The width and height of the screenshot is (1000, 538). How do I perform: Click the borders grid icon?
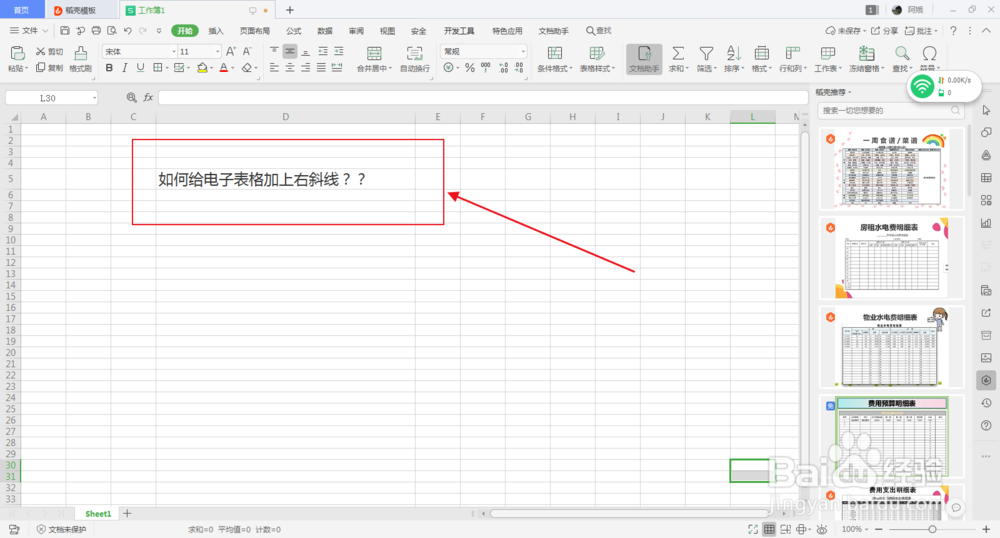(157, 68)
